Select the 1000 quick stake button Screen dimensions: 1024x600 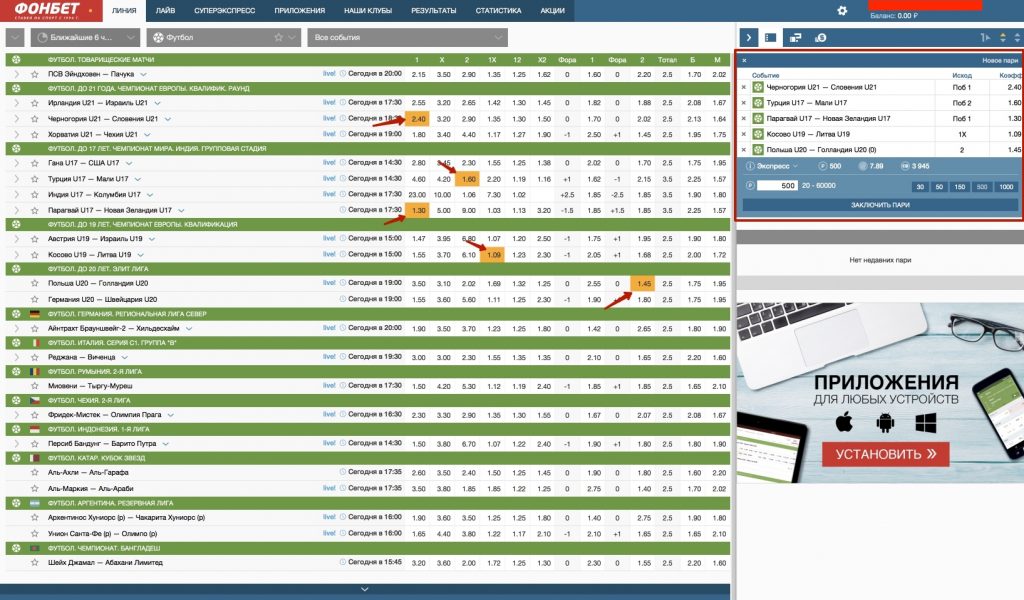pos(1006,186)
